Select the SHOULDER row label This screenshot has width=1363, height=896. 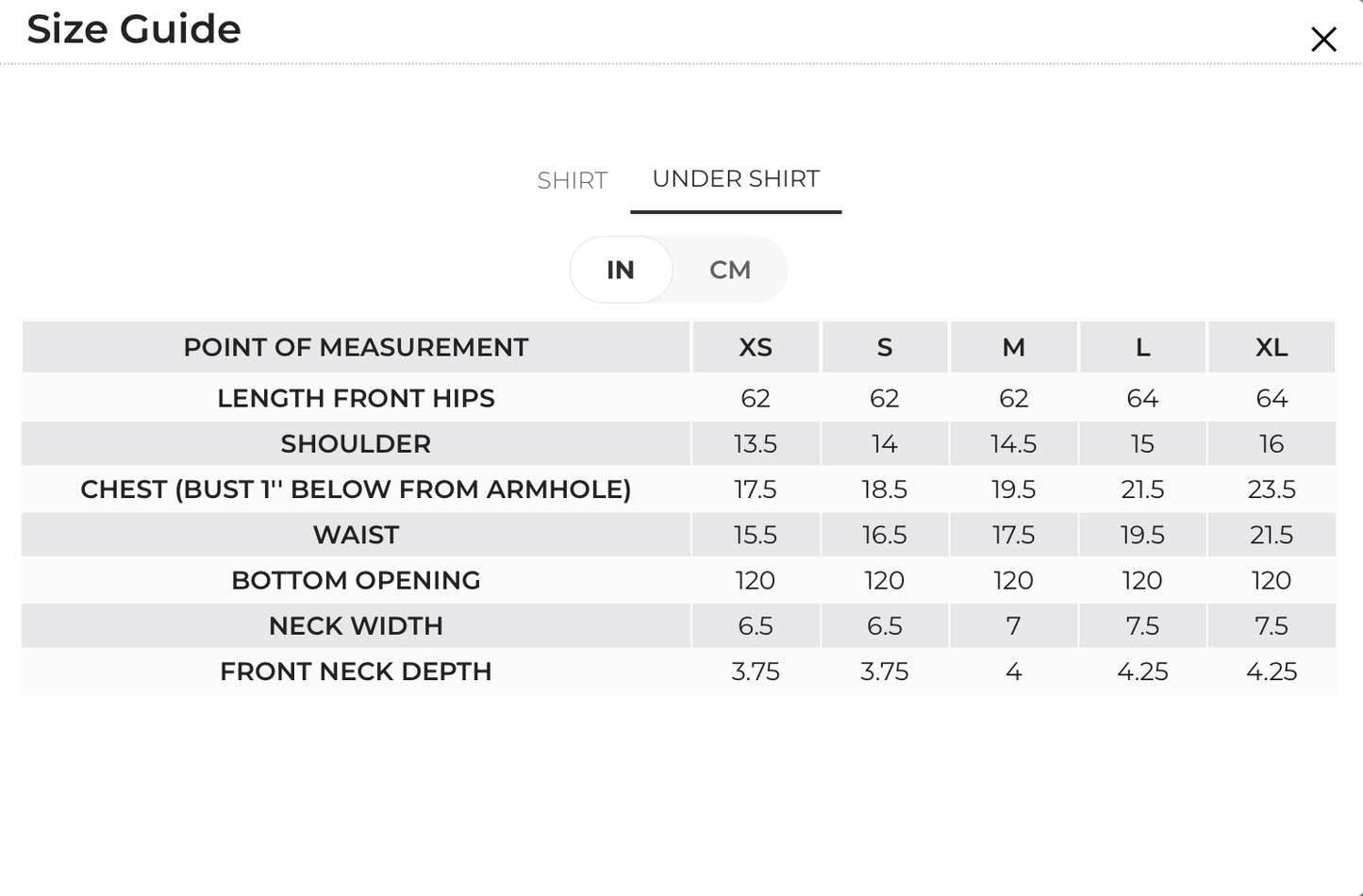pyautogui.click(x=356, y=443)
